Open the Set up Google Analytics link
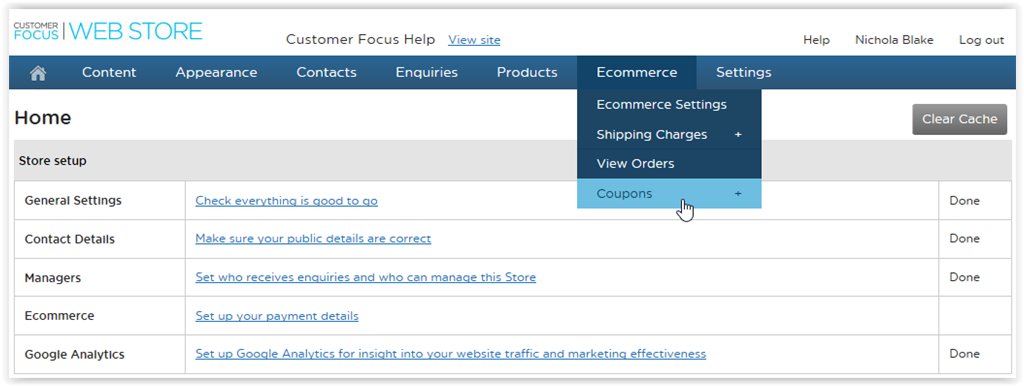 451,354
